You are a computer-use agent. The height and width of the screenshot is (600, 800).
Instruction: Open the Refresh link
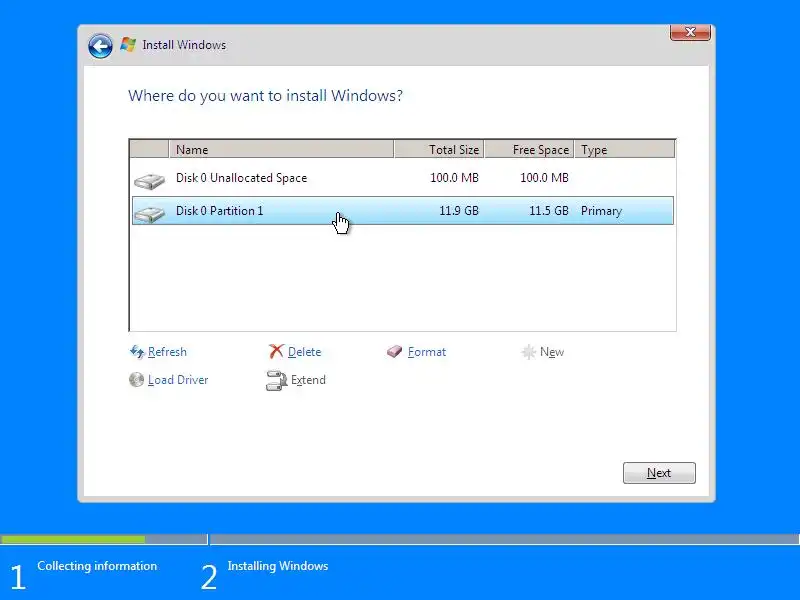[x=167, y=352]
